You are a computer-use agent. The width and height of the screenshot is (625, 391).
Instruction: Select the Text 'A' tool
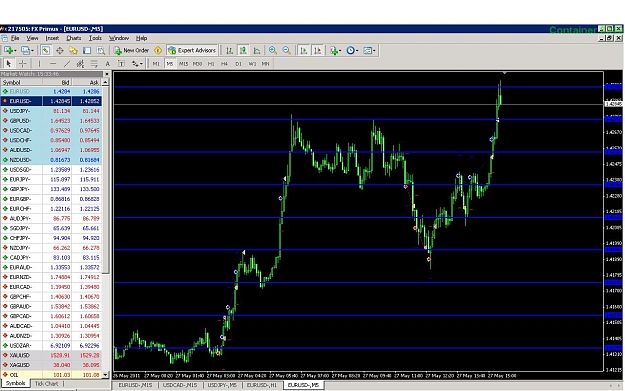(x=108, y=63)
